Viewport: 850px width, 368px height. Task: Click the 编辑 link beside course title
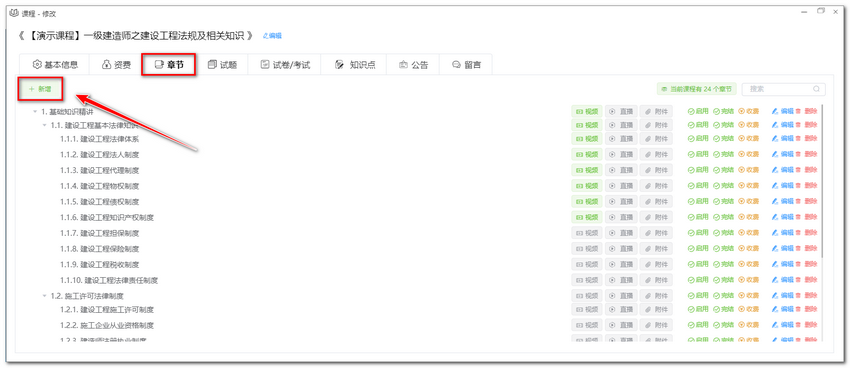[x=272, y=36]
